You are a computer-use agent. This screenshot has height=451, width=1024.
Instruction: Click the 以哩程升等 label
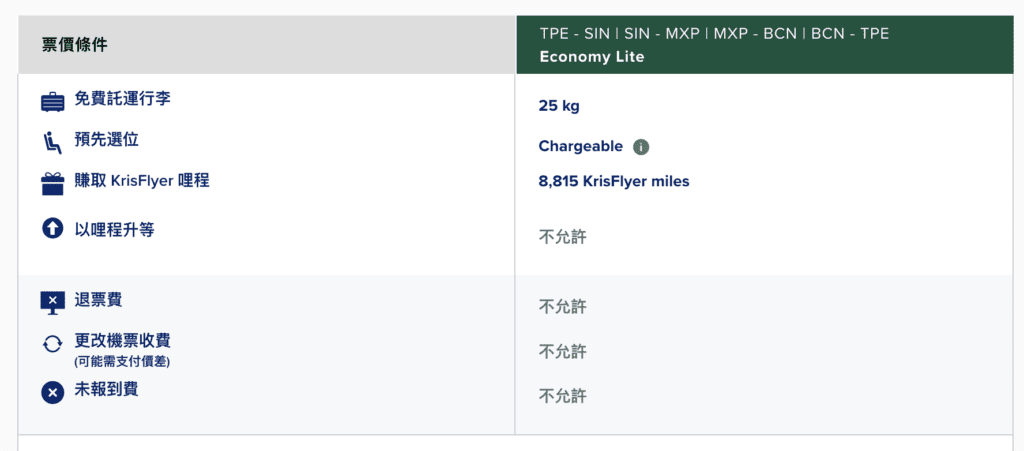pyautogui.click(x=114, y=230)
